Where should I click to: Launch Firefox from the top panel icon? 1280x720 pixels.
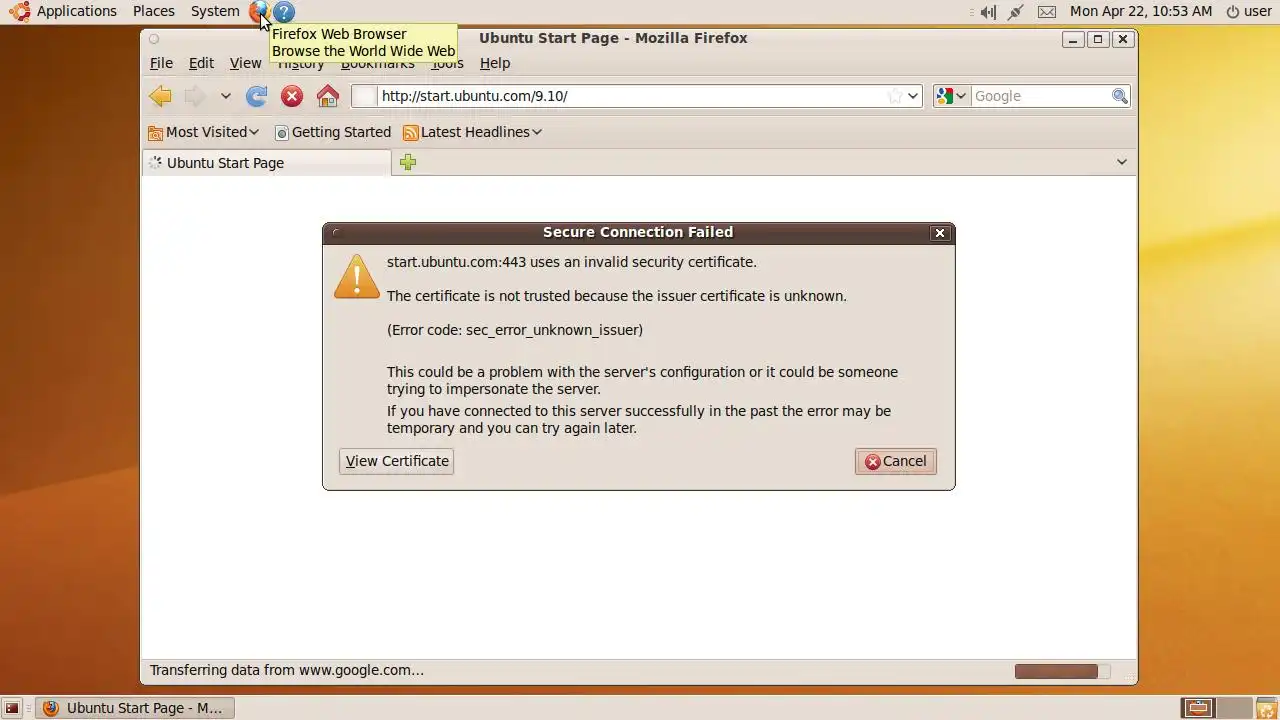pos(259,12)
